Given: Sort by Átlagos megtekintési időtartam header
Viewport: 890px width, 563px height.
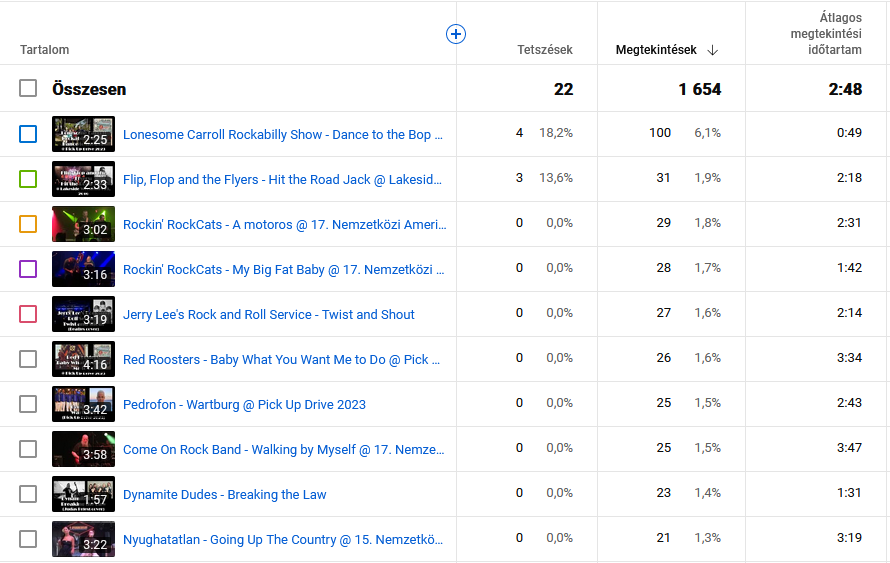Looking at the screenshot, I should (x=825, y=34).
